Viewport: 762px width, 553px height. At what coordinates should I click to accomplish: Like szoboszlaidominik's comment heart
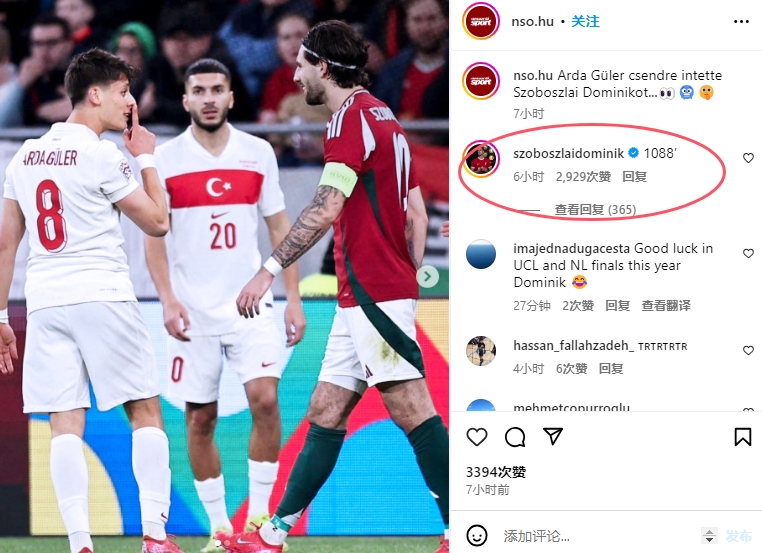coord(748,158)
